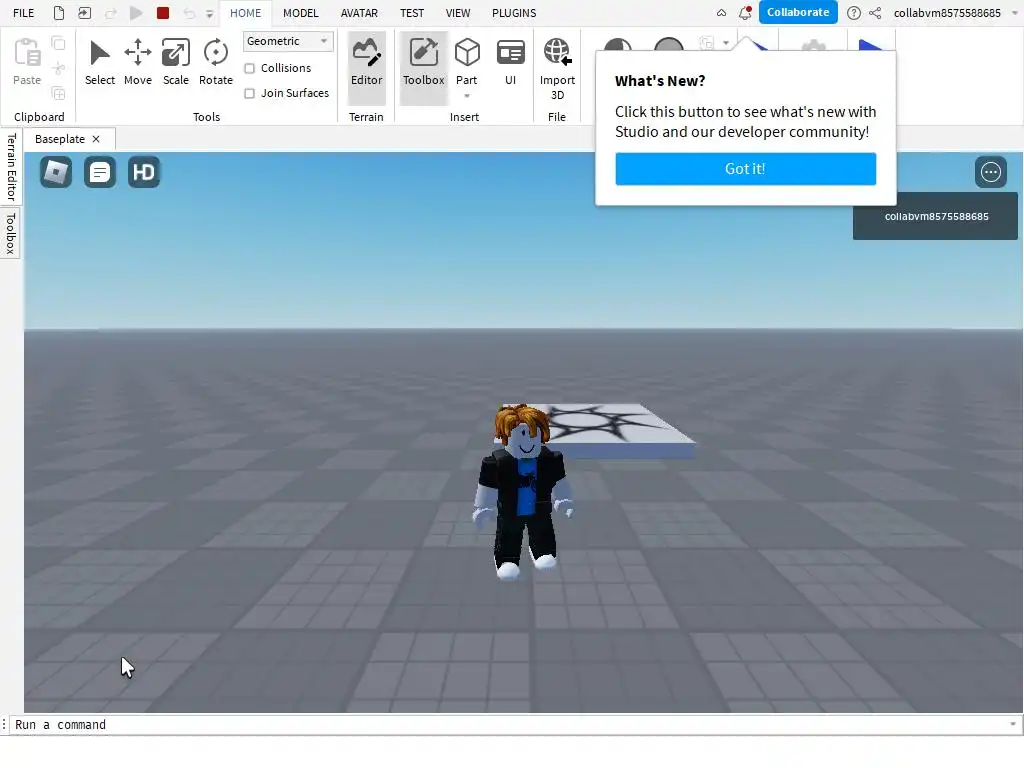The width and height of the screenshot is (1024, 768).
Task: Collapse the ribbon with the caret icon
Action: 721,13
